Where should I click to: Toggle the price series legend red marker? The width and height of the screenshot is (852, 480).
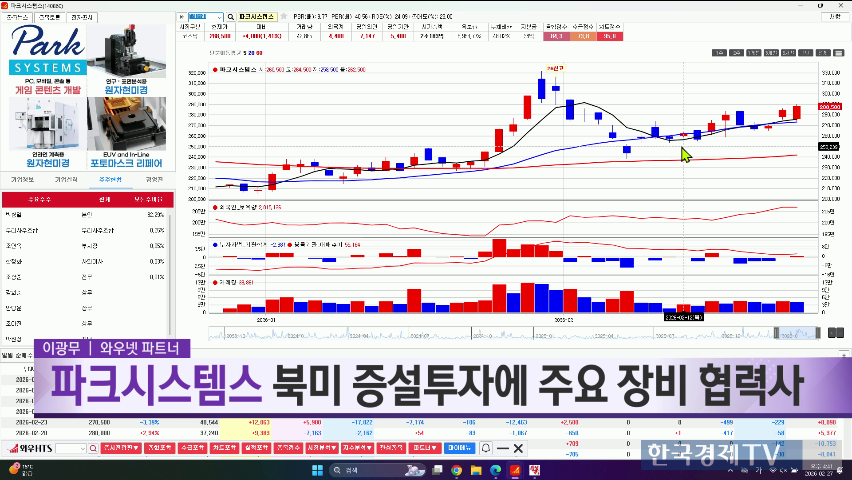[x=214, y=71]
